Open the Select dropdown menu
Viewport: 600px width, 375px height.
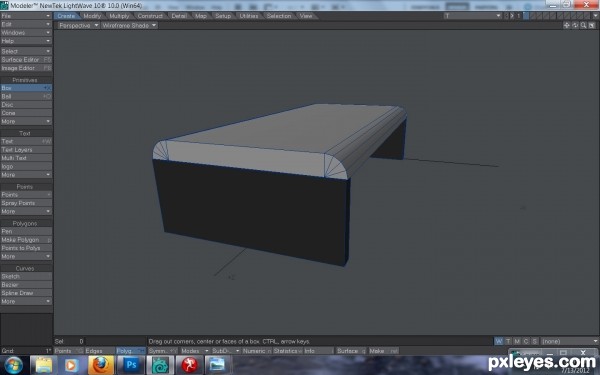(x=26, y=51)
